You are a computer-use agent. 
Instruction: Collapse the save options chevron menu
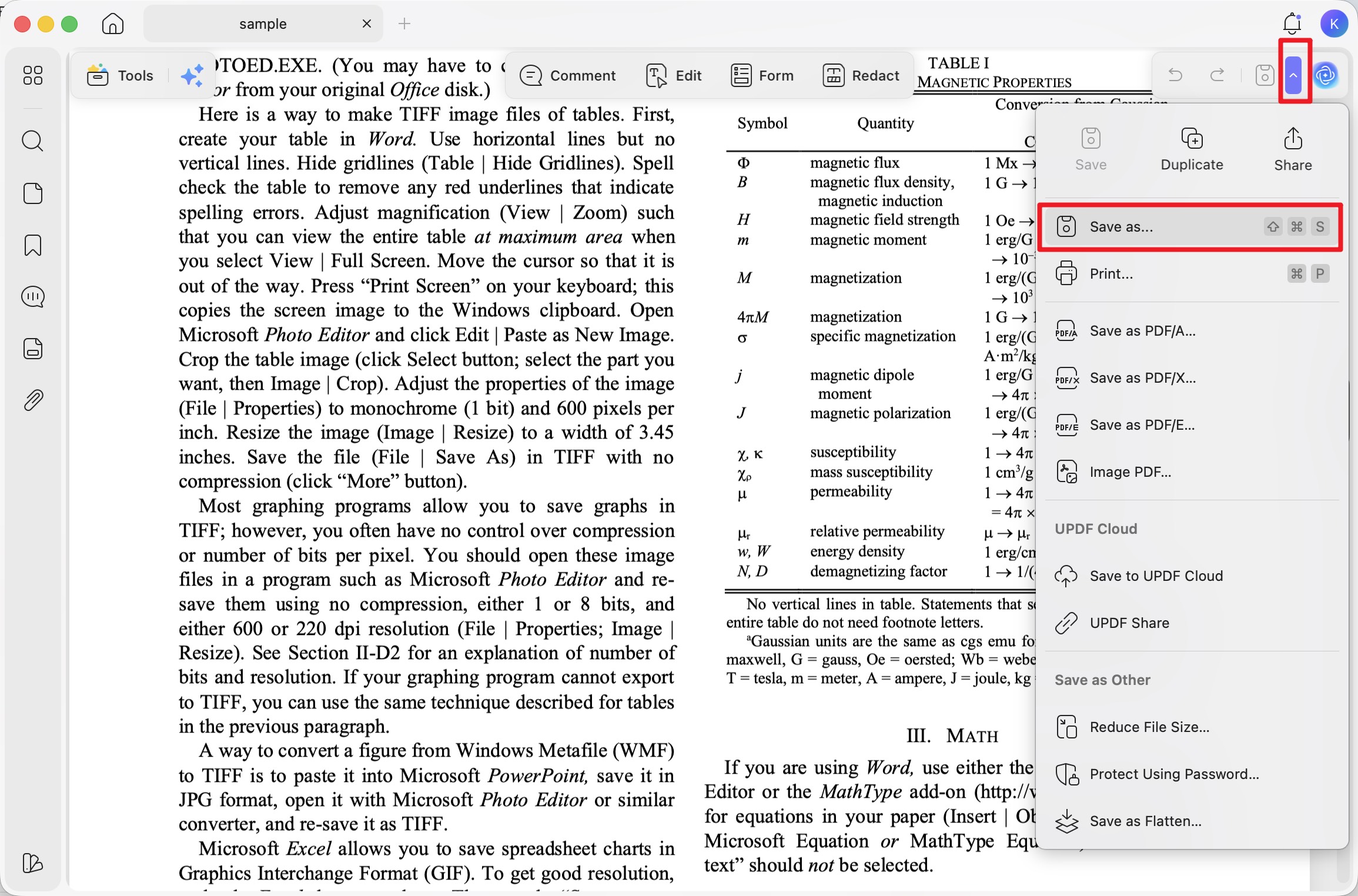(1293, 75)
